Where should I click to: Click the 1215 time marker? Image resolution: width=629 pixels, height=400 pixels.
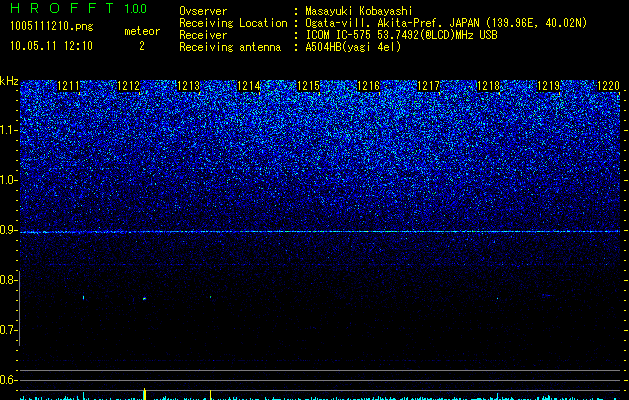[308, 86]
